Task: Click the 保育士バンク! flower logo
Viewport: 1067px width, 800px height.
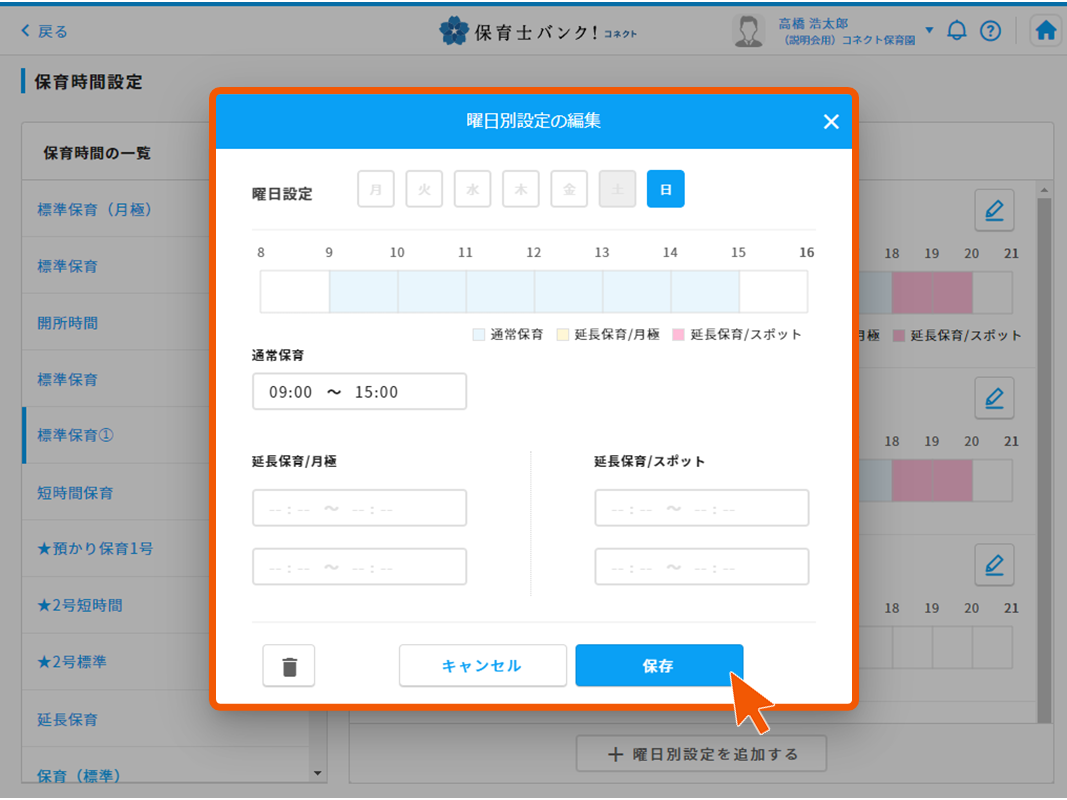Action: 454,31
